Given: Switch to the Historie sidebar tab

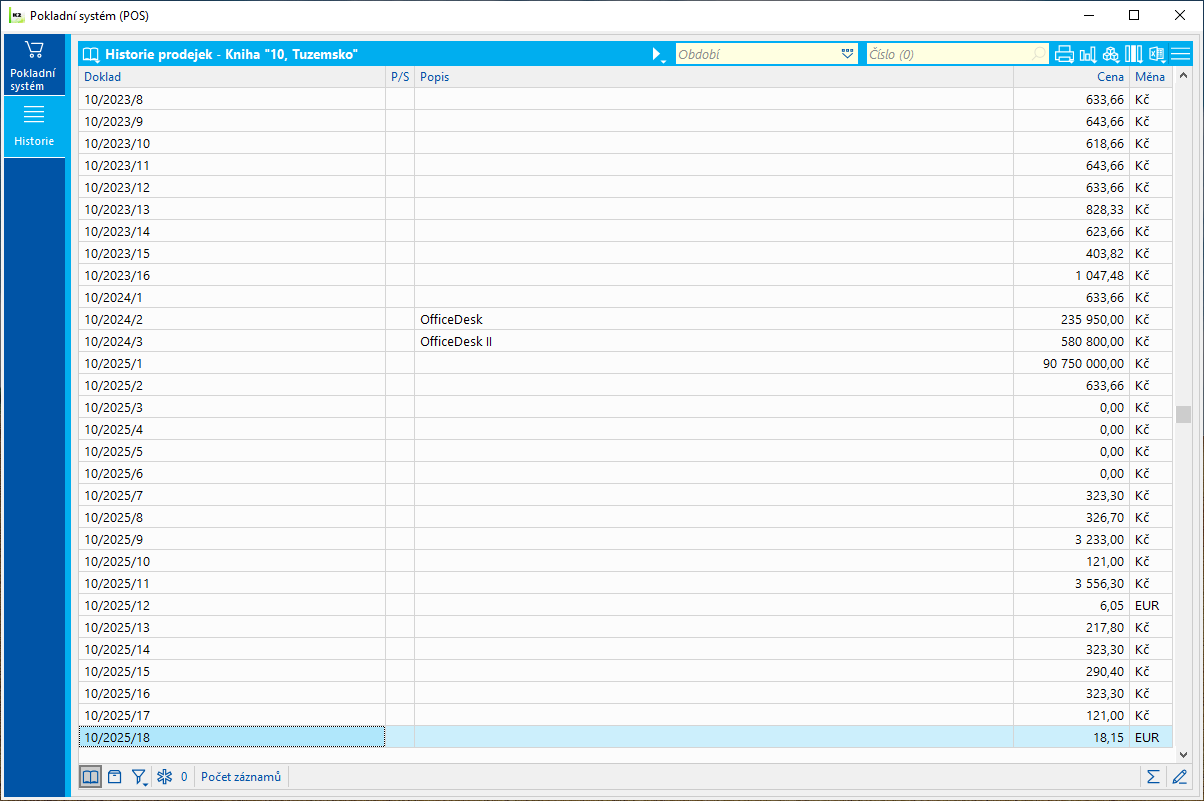Looking at the screenshot, I should pyautogui.click(x=34, y=126).
